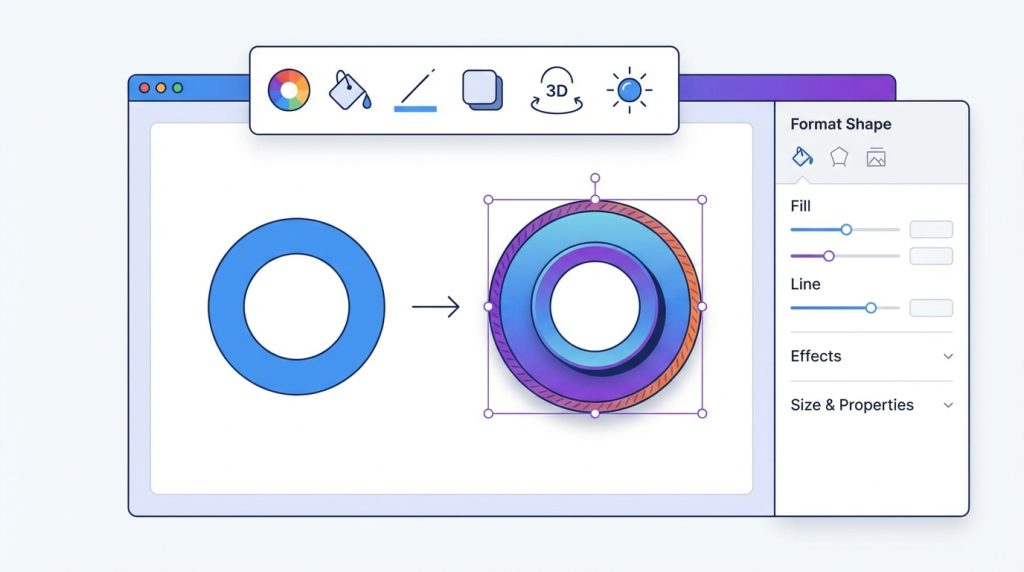Switch to the pentagon Effects tab
Screen dimensions: 1024x572
point(839,157)
